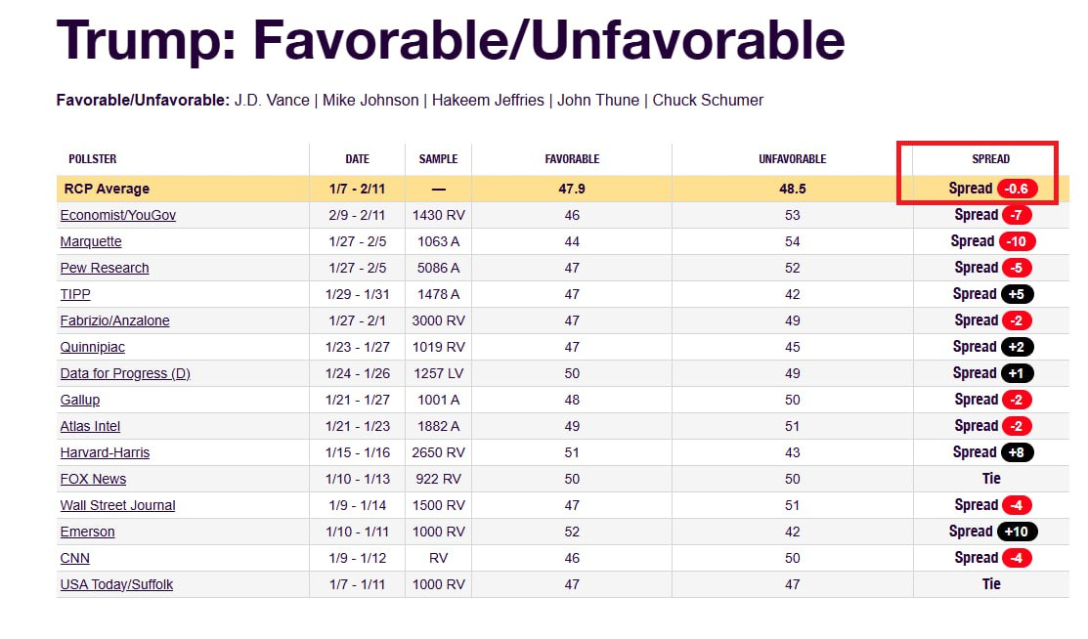
Task: Click the Spread column header
Action: point(991,159)
